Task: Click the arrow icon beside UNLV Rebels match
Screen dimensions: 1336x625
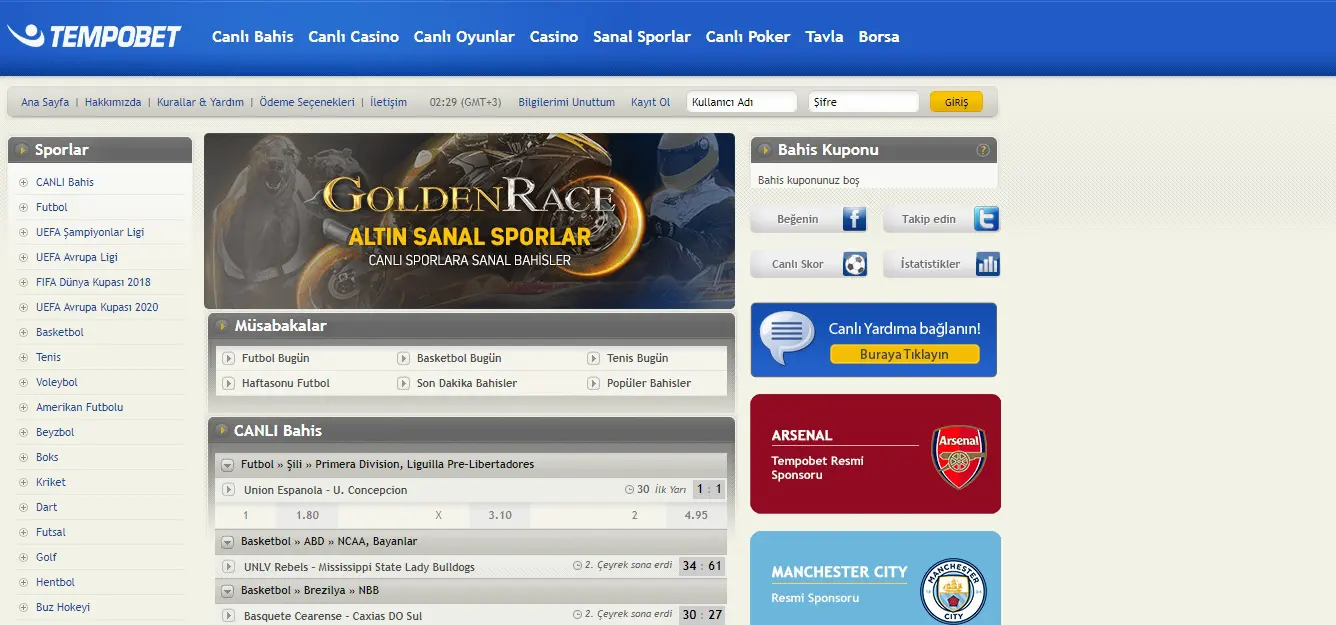Action: tap(229, 566)
